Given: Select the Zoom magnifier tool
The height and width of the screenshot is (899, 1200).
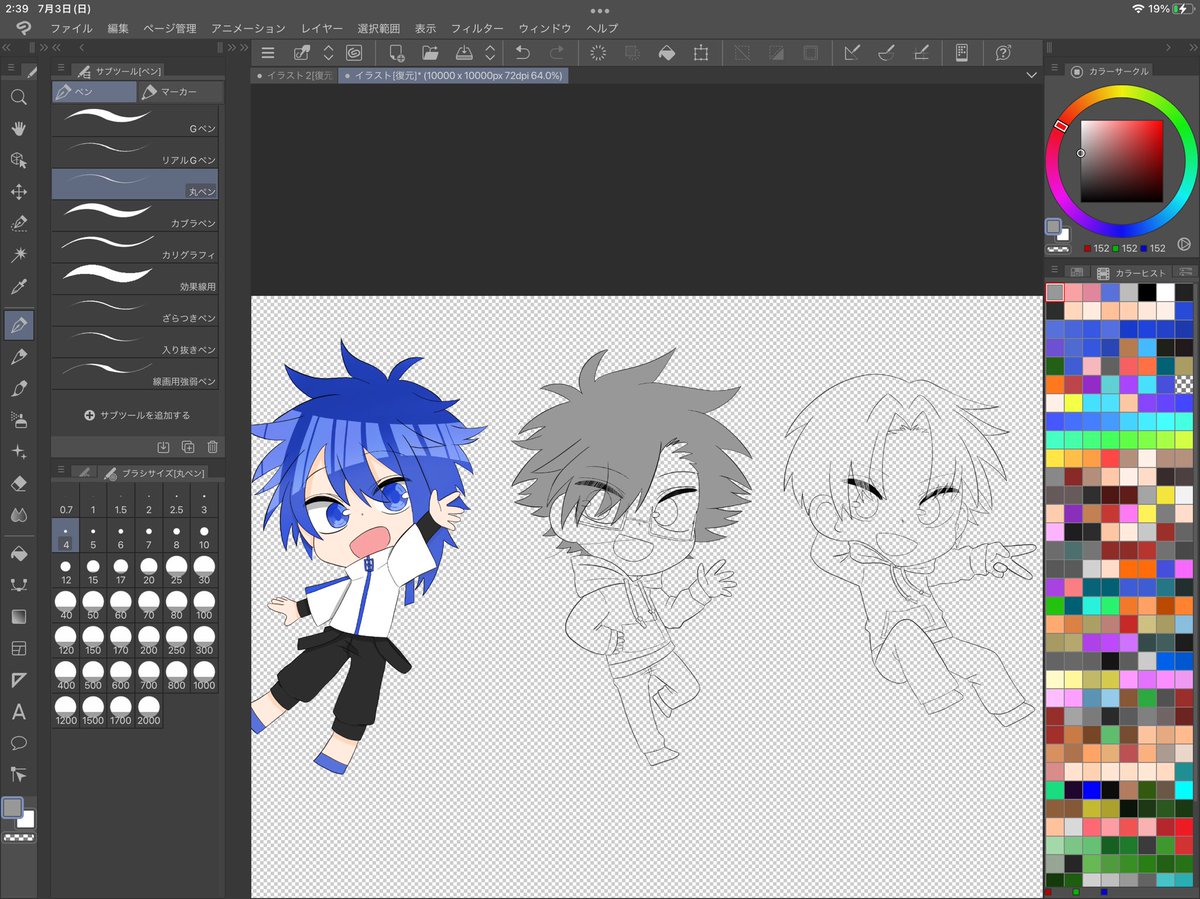Looking at the screenshot, I should point(18,97).
